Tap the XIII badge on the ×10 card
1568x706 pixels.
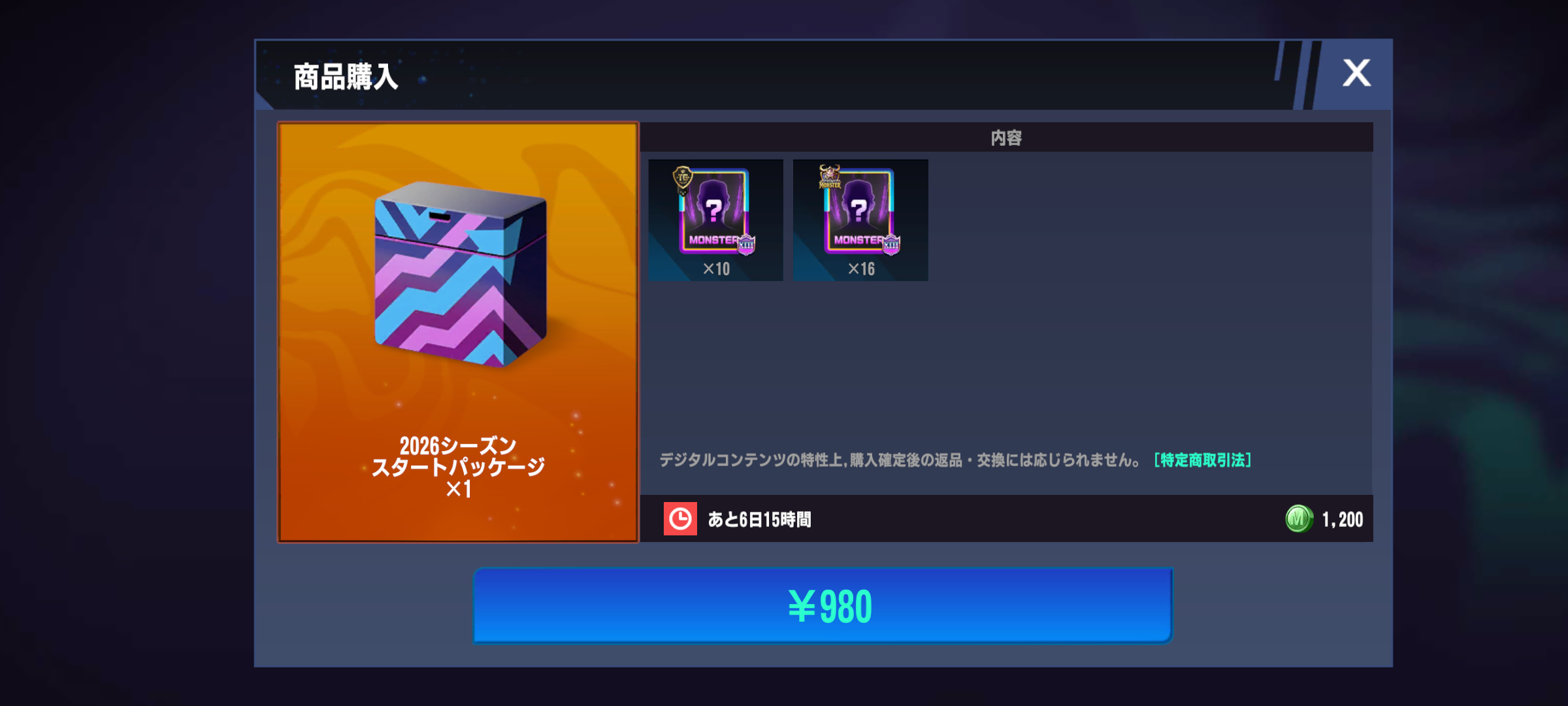click(x=746, y=245)
